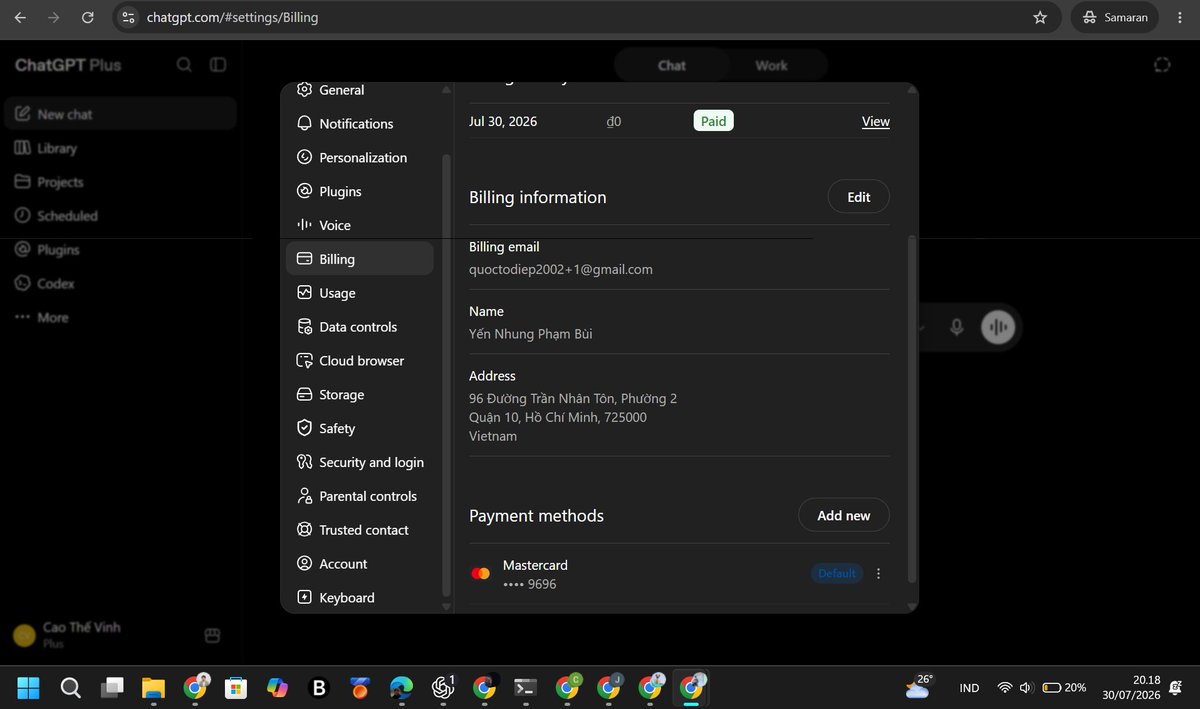This screenshot has height=709, width=1200.
Task: Open Mastercard 9696 options menu
Action: pyautogui.click(x=879, y=574)
